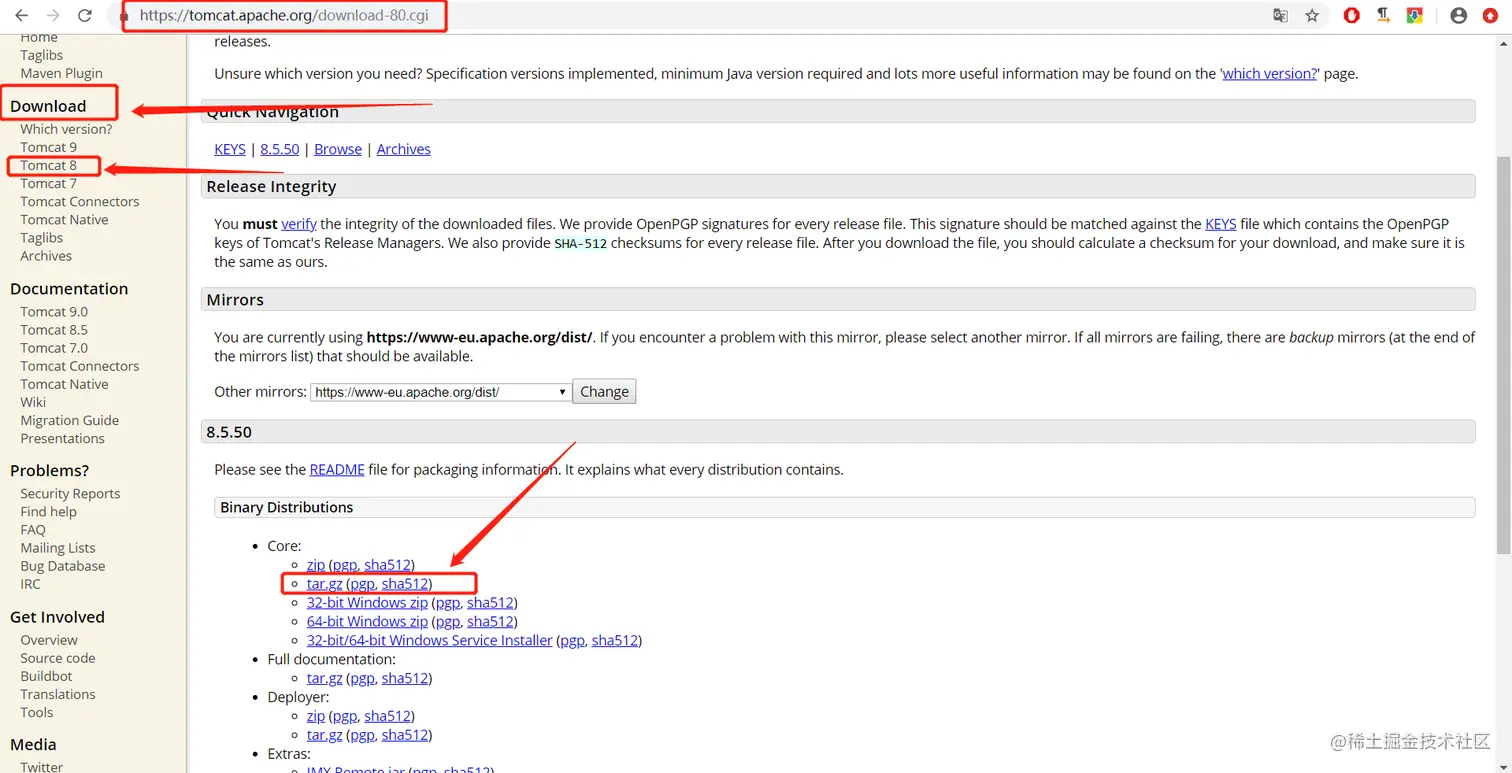Open the Presentations sidebar link

click(62, 438)
